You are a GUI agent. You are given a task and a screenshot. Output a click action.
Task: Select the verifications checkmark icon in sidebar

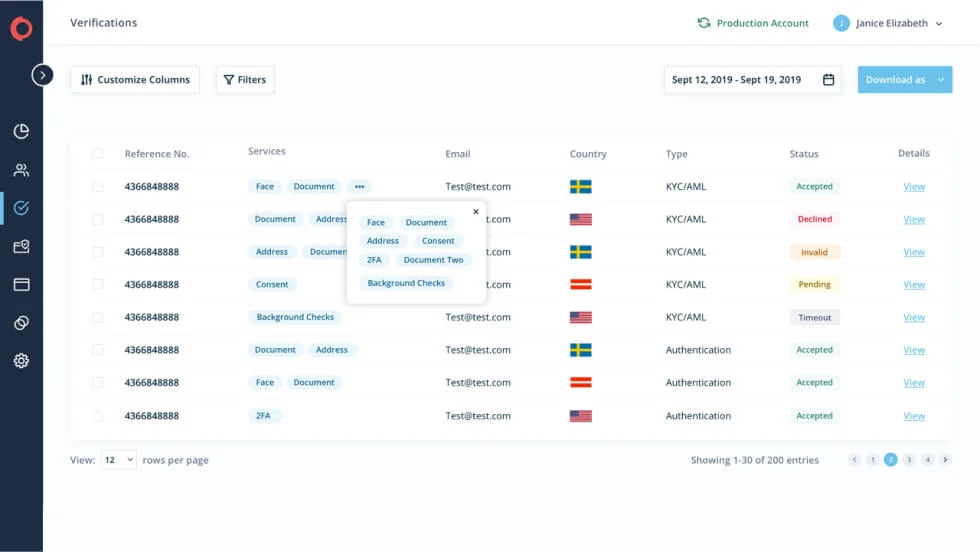coord(21,208)
